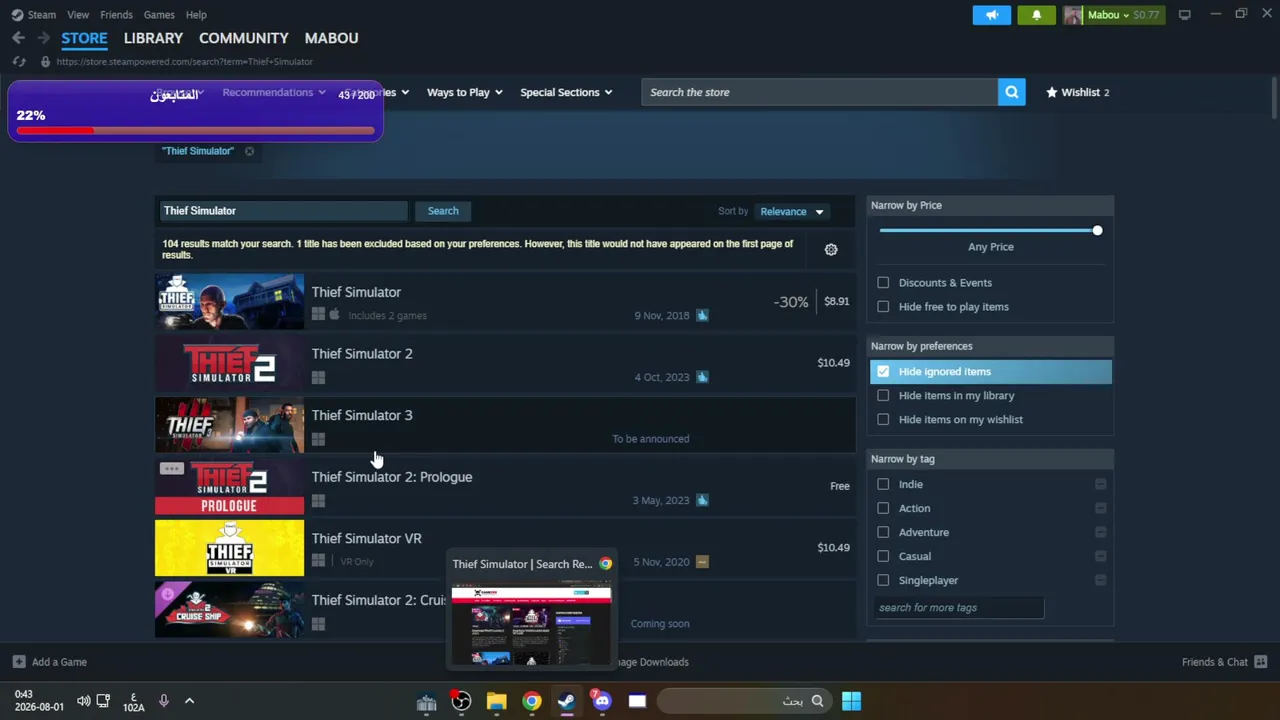Screen dimensions: 1280x720
Task: Open Discord from the taskbar
Action: click(x=601, y=701)
